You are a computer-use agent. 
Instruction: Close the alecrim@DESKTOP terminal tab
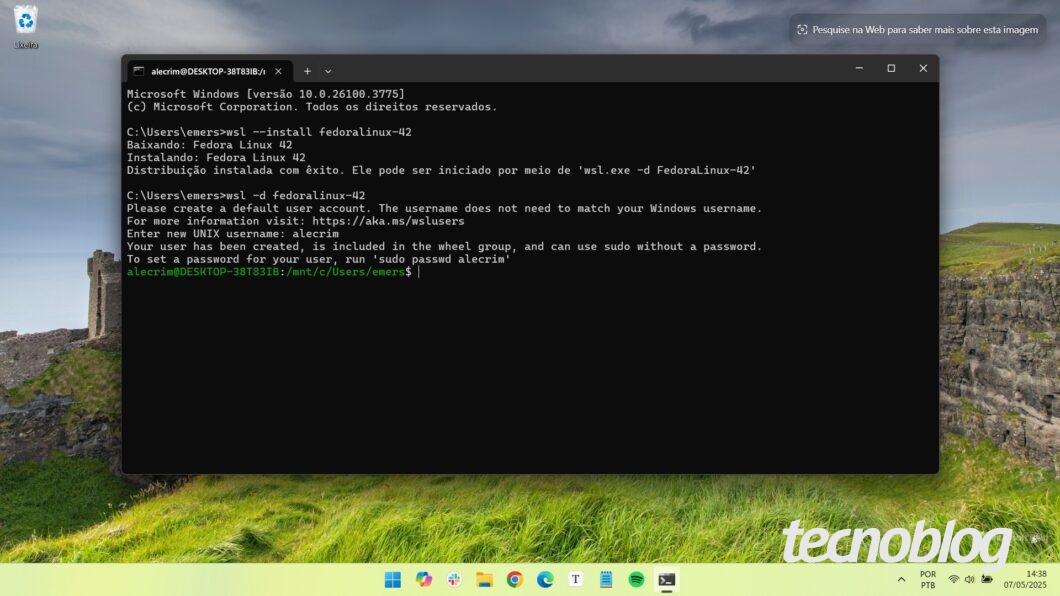point(279,71)
